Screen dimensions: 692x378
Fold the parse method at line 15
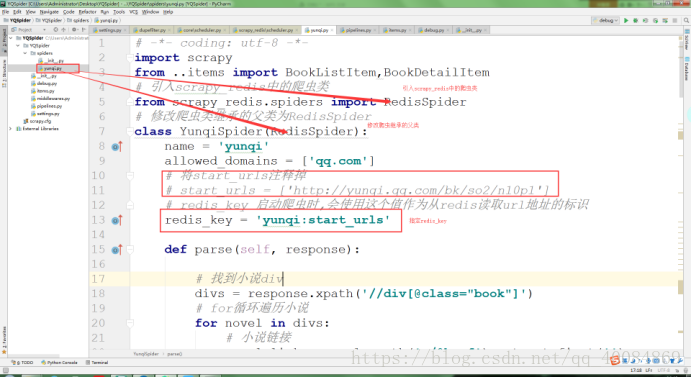[129, 250]
